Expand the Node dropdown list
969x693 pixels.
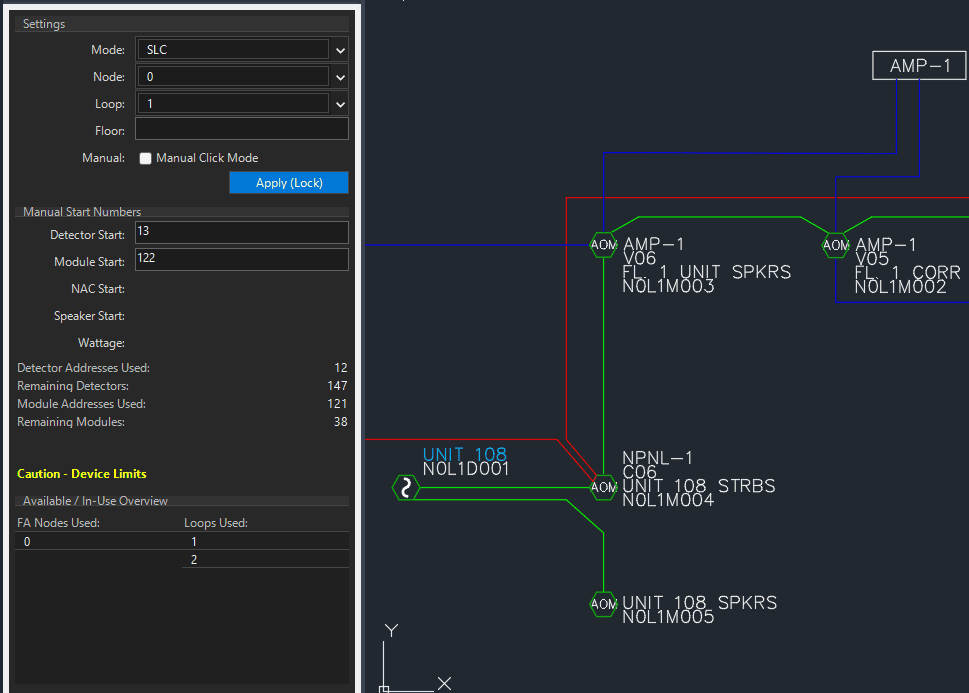click(x=340, y=77)
